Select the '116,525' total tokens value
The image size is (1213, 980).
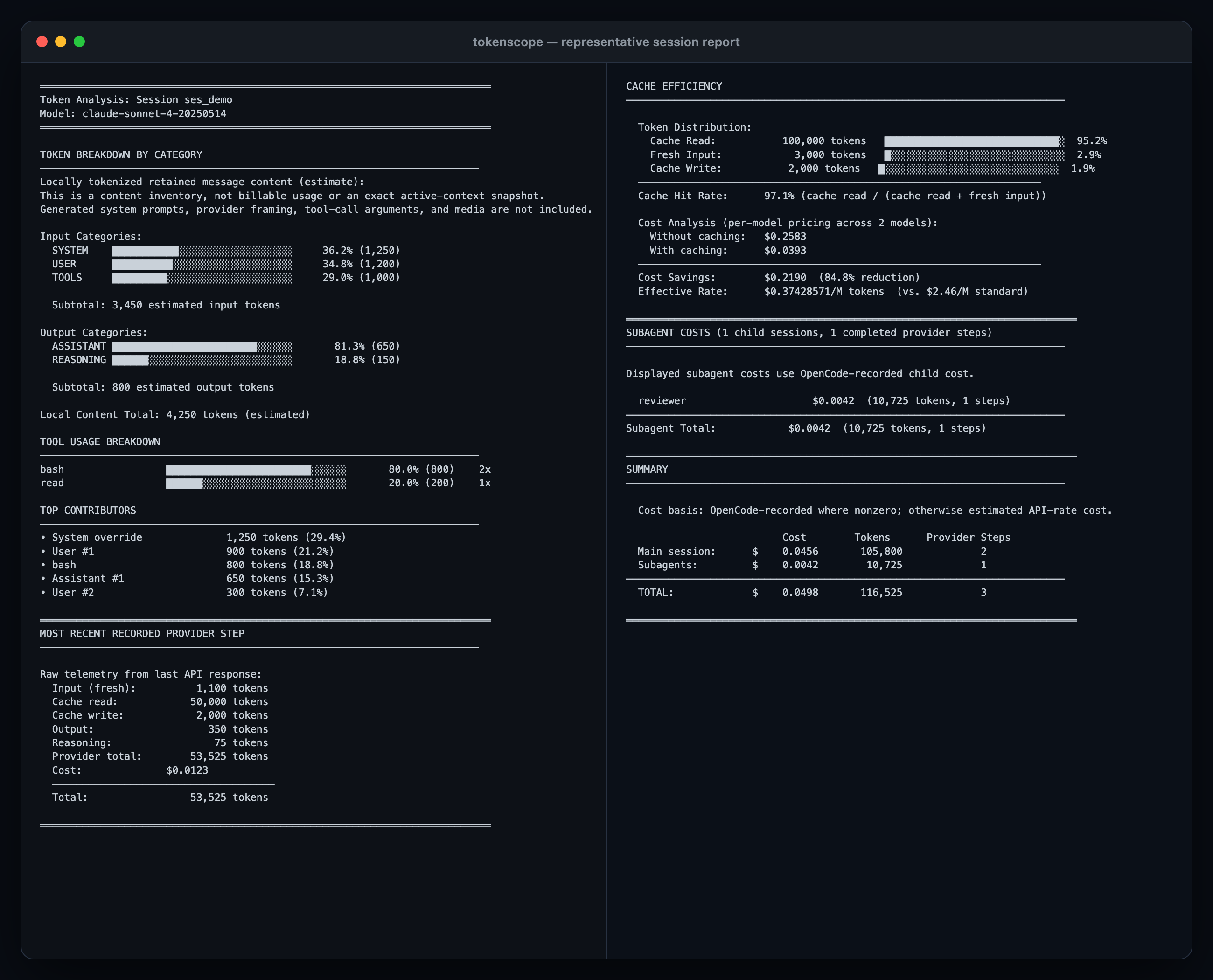coord(881,592)
